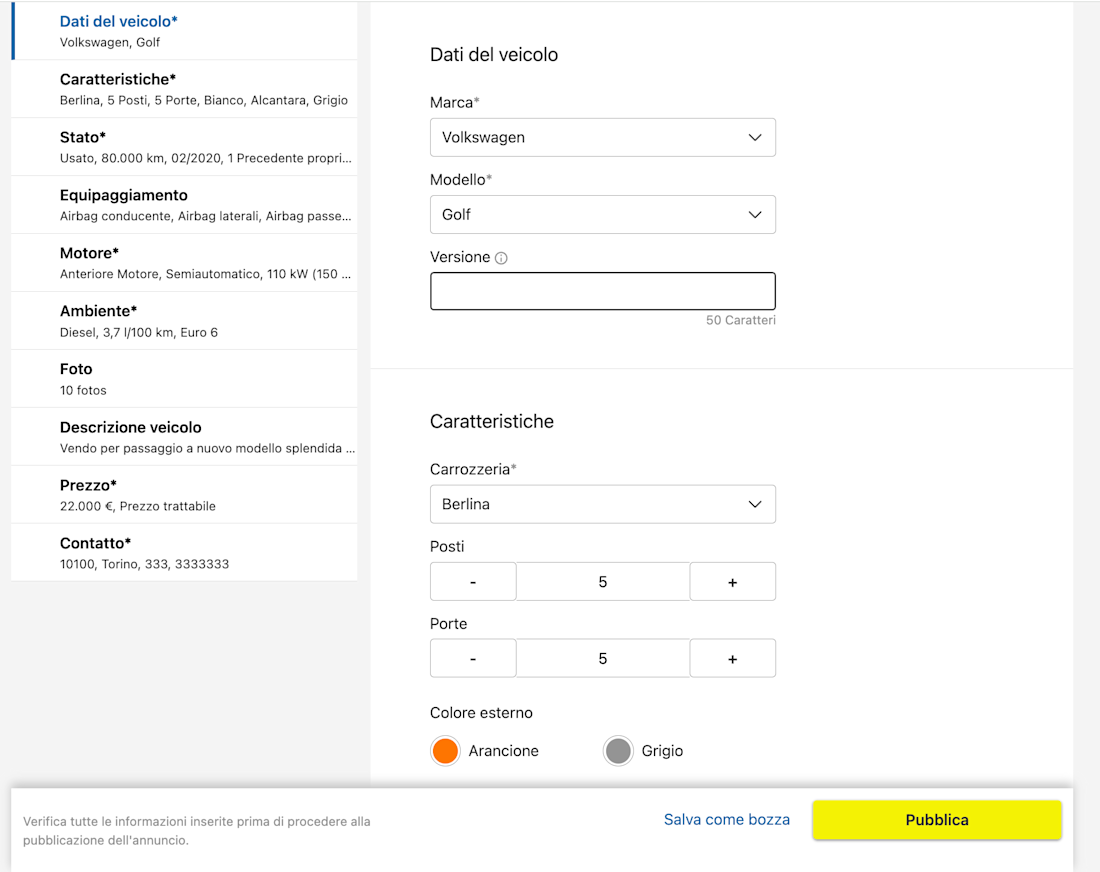Viewport: 1100px width, 872px height.
Task: Click the Versione info icon
Action: [501, 258]
